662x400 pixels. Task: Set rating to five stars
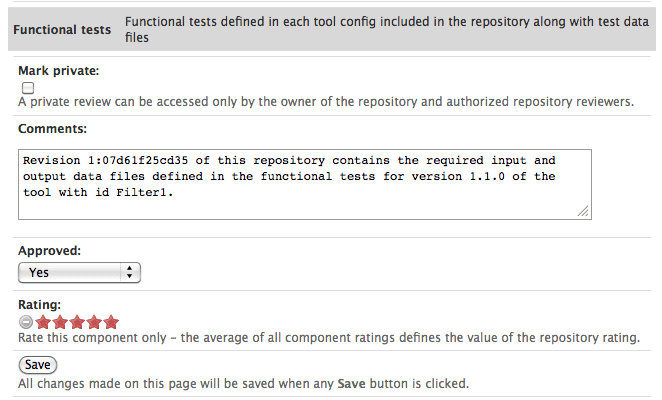111,322
